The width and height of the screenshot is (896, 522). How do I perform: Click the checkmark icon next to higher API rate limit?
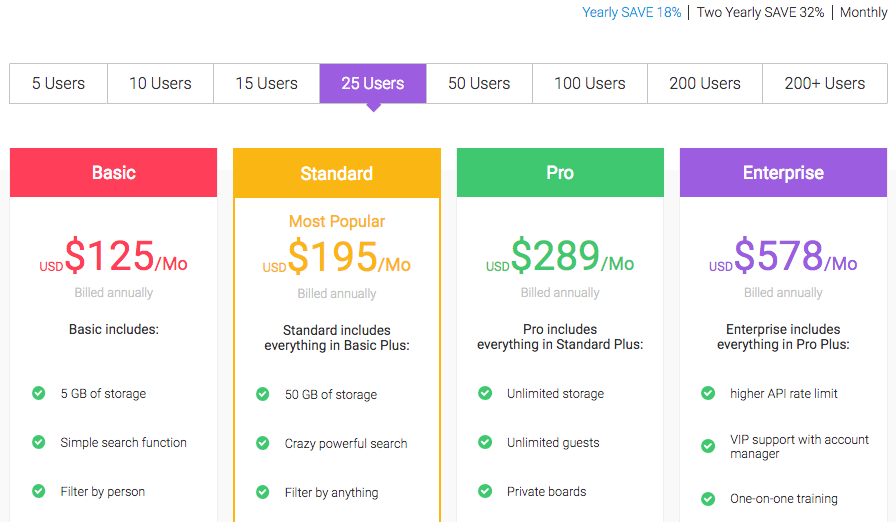(708, 393)
